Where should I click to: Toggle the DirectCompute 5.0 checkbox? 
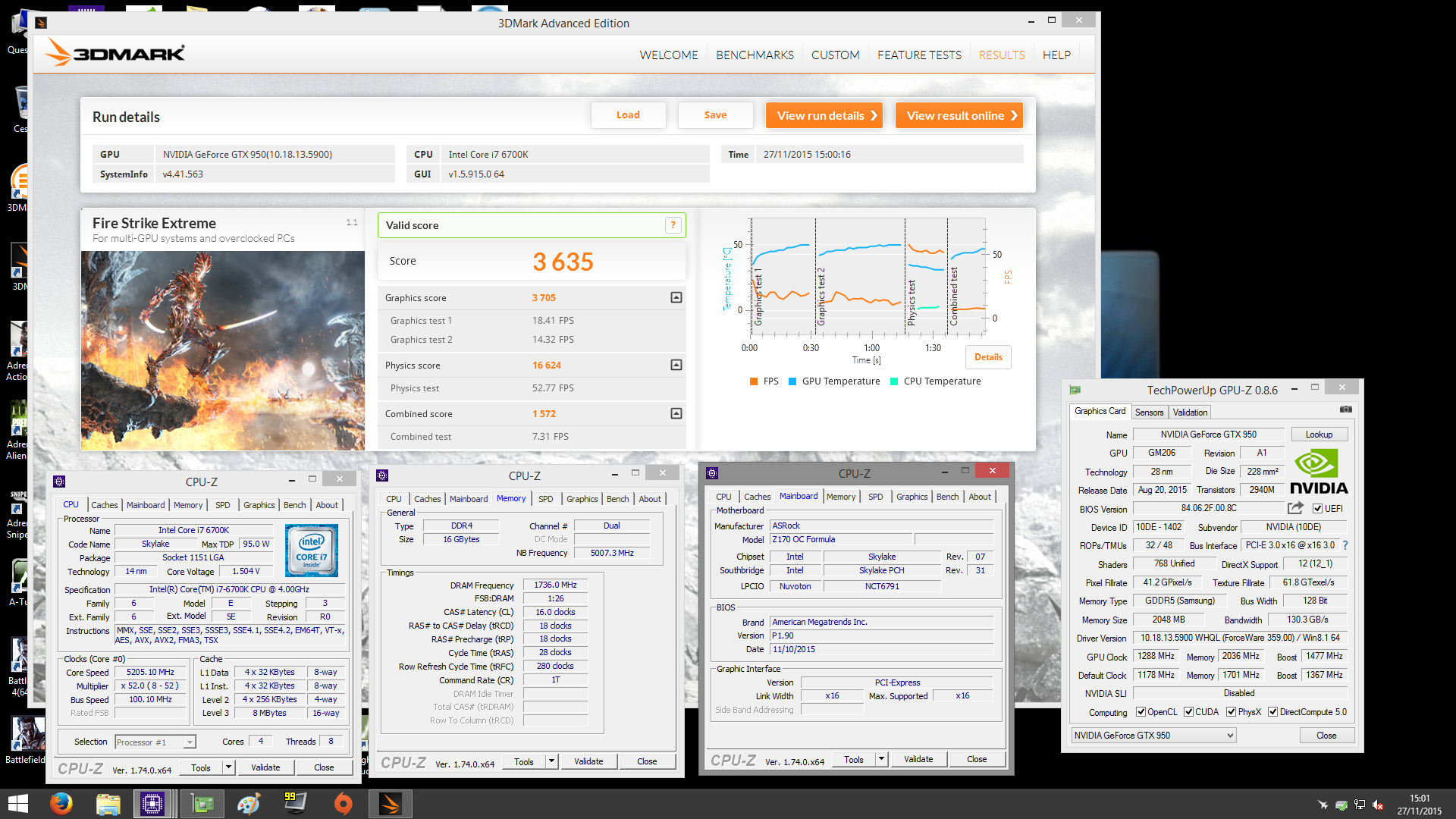(x=1273, y=712)
